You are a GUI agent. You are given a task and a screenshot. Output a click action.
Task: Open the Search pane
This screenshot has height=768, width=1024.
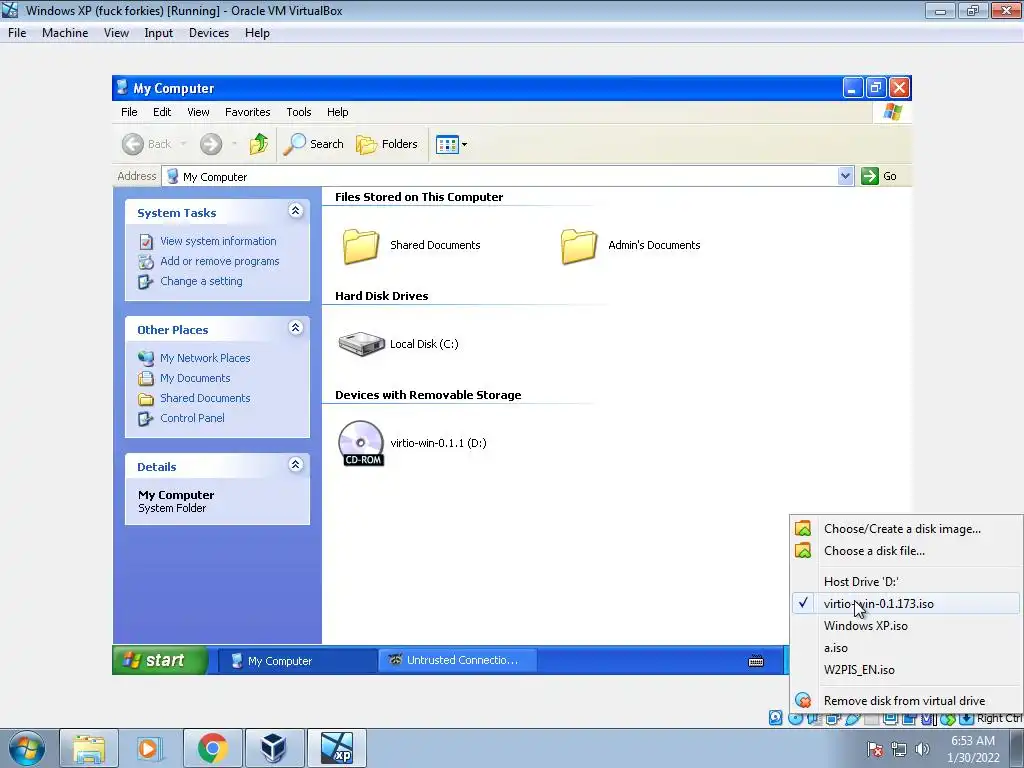[313, 144]
